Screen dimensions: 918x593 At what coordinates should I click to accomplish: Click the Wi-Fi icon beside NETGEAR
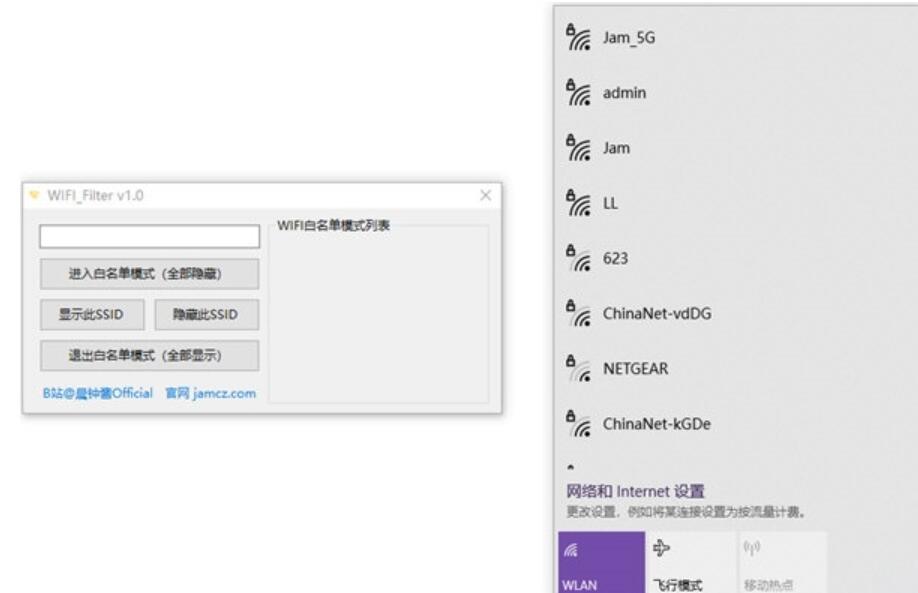[576, 368]
